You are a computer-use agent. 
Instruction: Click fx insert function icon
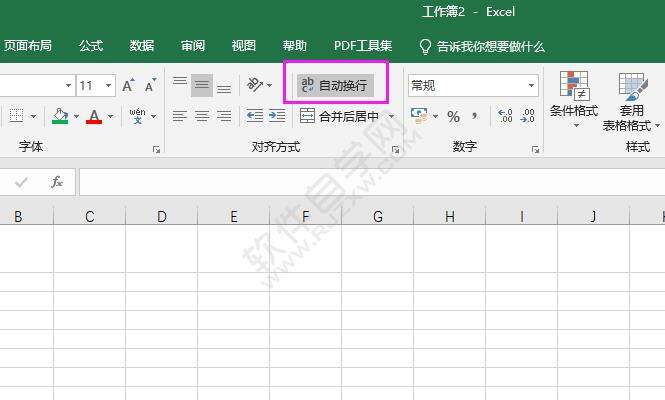tap(56, 182)
